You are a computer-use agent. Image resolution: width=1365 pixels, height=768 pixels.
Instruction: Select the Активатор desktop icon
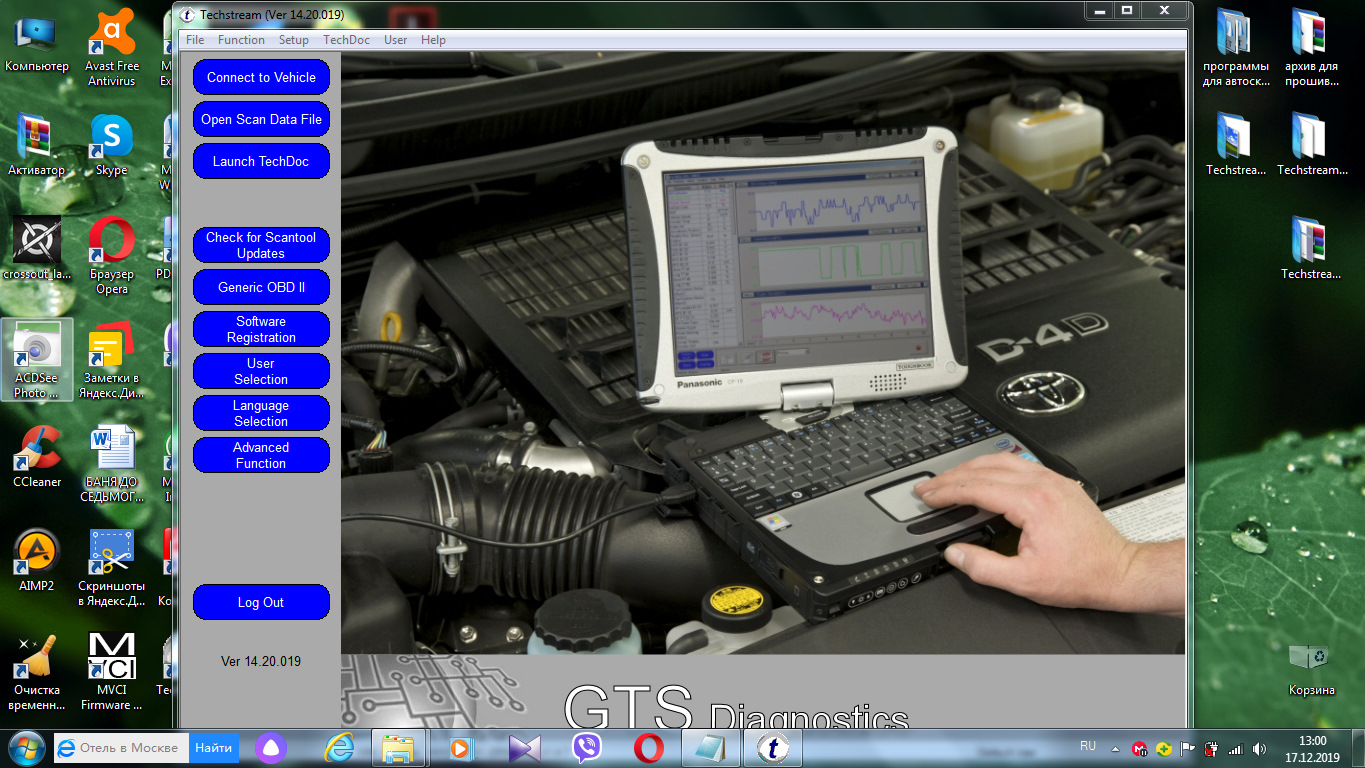coord(37,146)
